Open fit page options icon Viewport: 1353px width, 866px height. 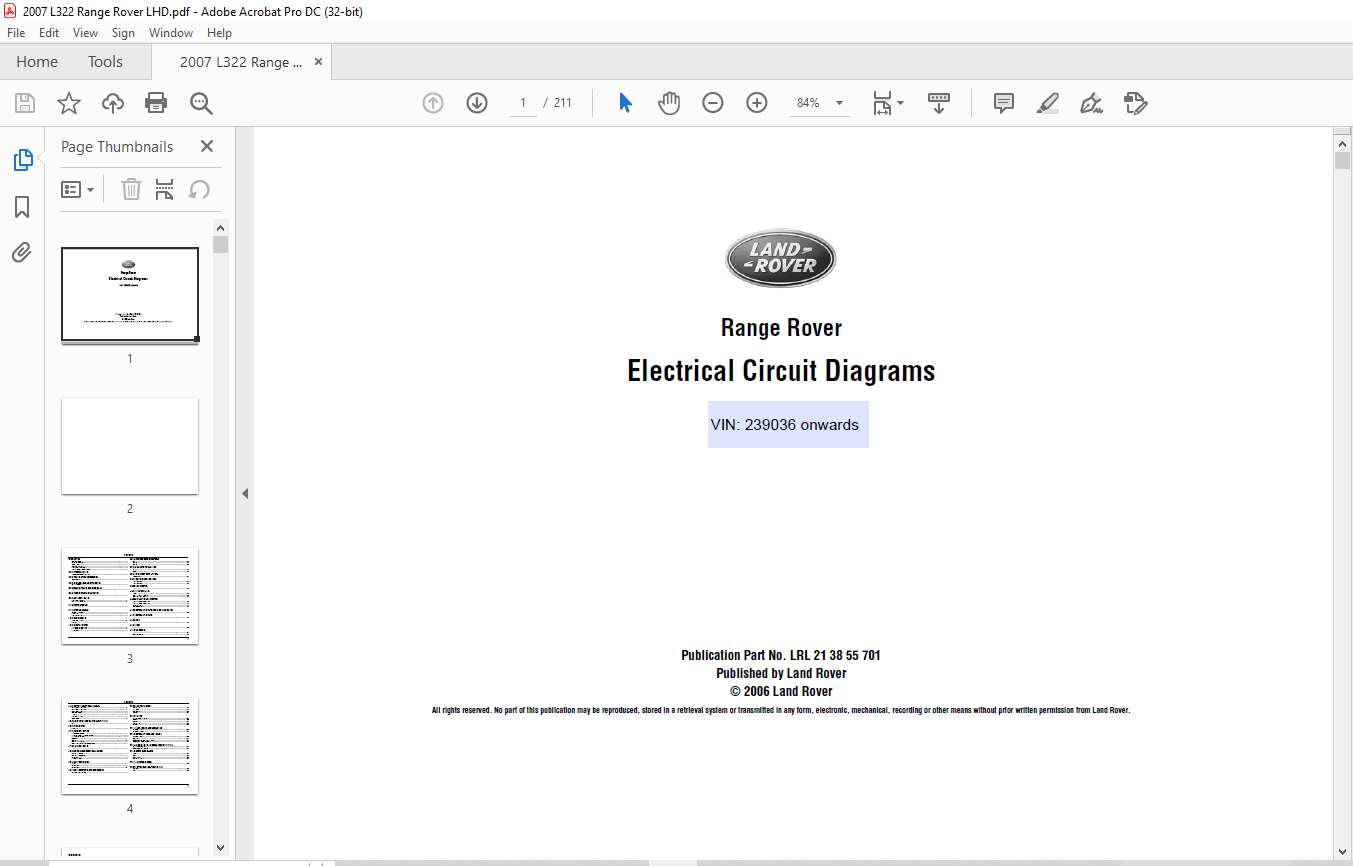[x=887, y=103]
